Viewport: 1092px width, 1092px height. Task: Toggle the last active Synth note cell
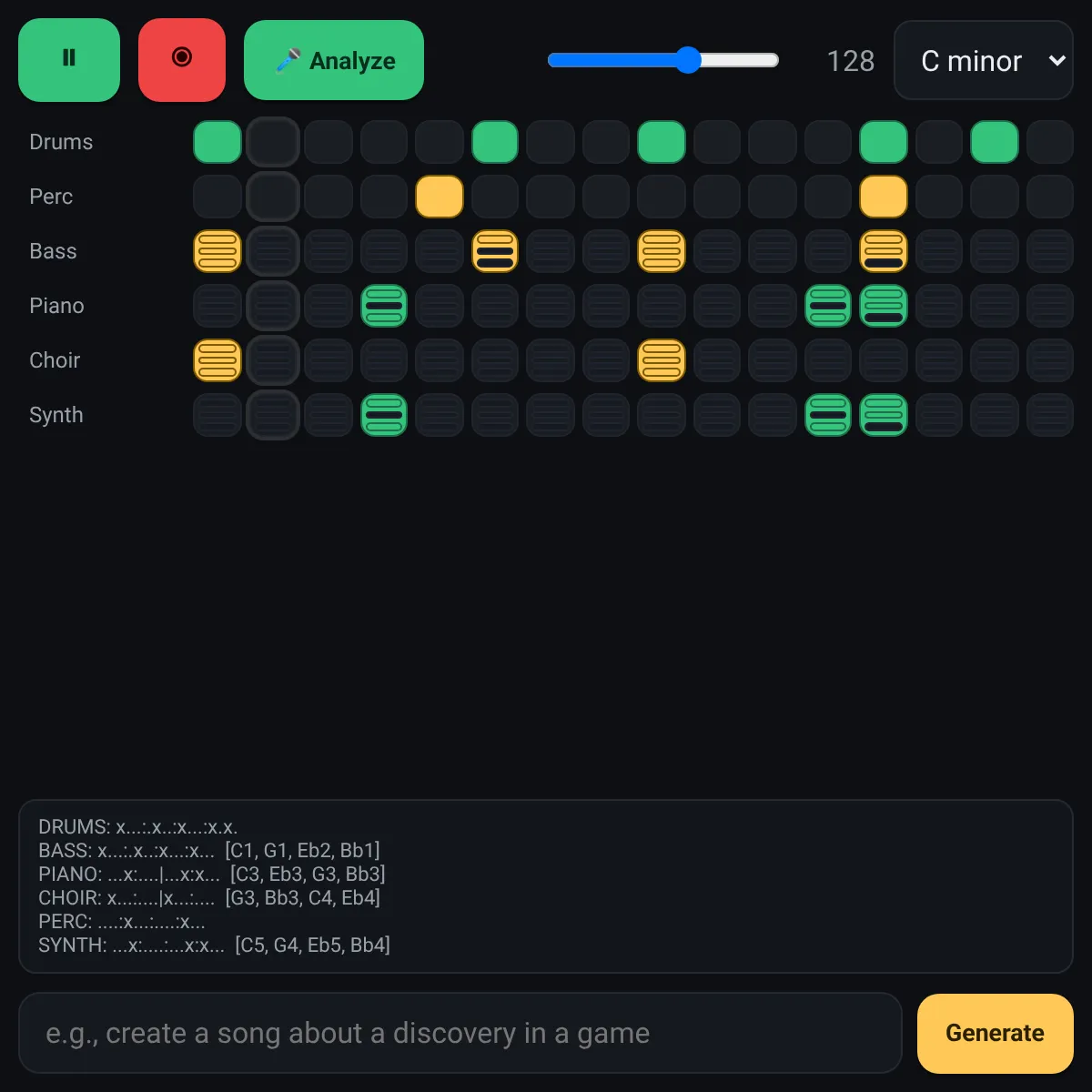tap(883, 415)
